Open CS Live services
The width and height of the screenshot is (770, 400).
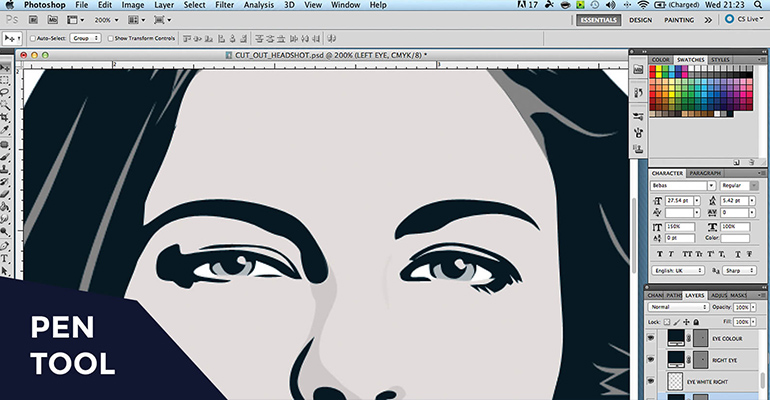[744, 19]
